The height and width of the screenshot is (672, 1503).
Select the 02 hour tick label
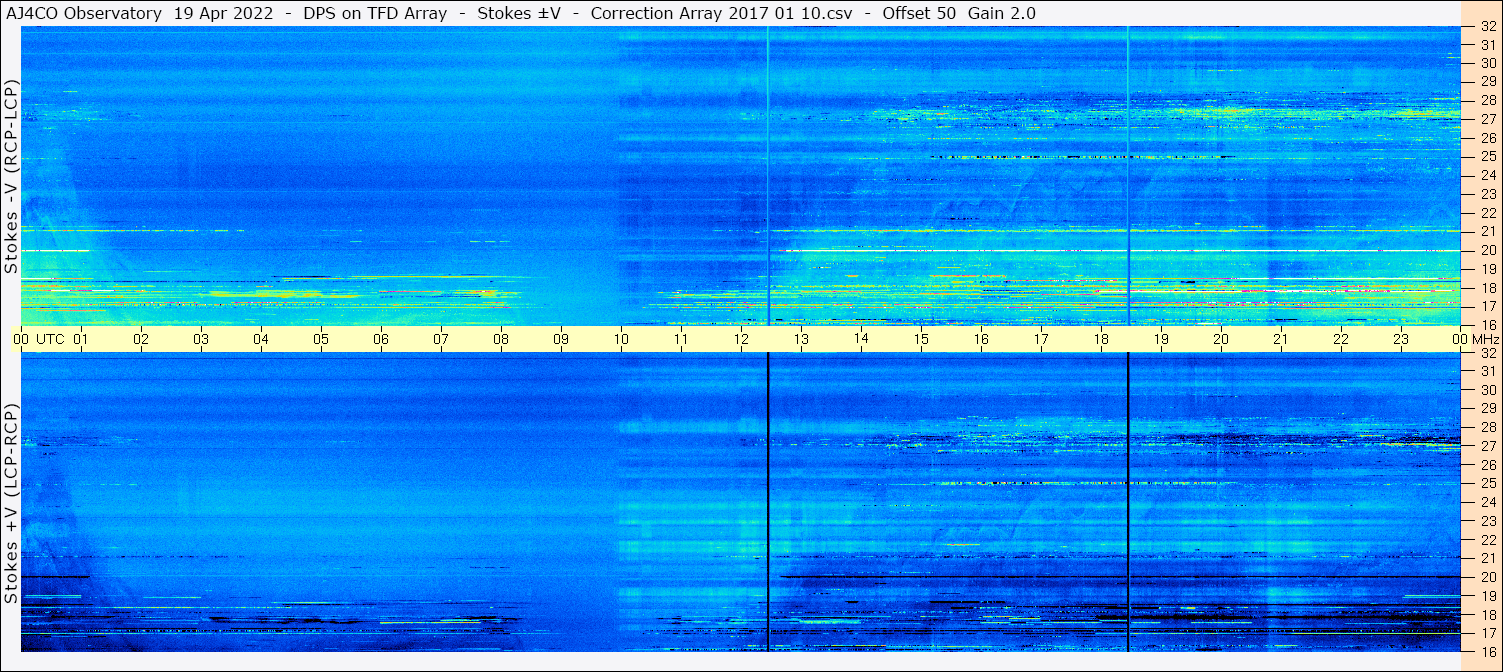point(141,339)
